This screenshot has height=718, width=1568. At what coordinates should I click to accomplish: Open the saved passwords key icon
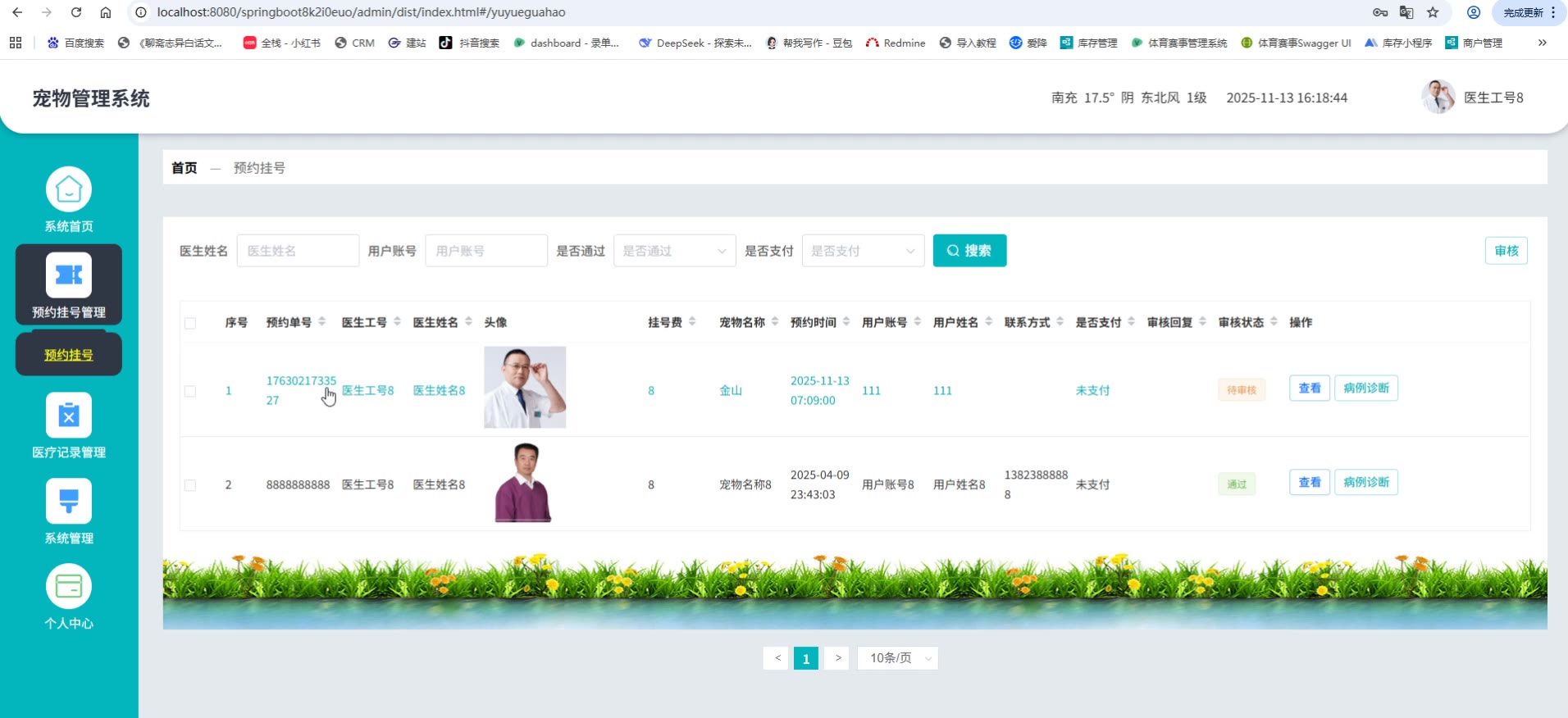point(1380,12)
